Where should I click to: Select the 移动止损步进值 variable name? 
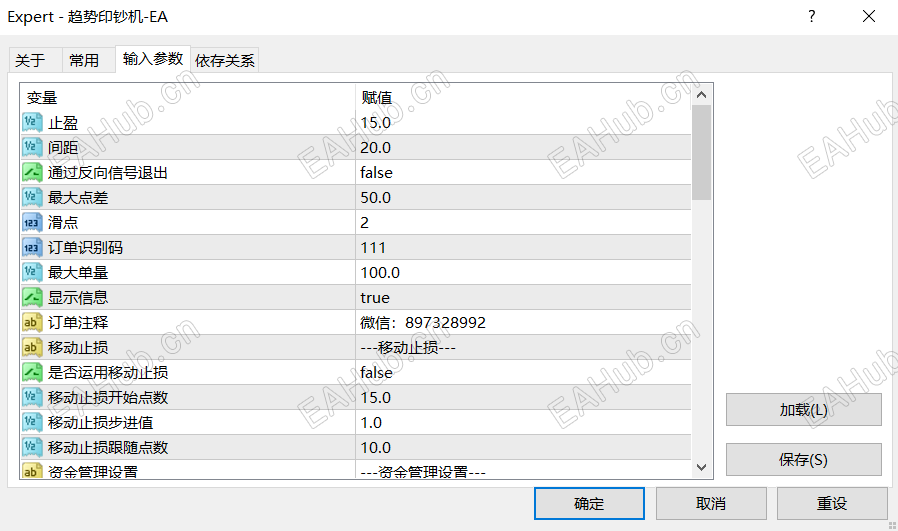[x=100, y=423]
